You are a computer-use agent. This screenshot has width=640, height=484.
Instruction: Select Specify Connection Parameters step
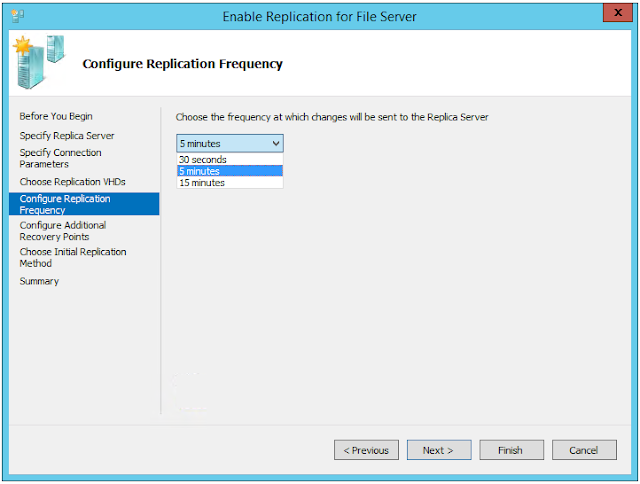60,158
